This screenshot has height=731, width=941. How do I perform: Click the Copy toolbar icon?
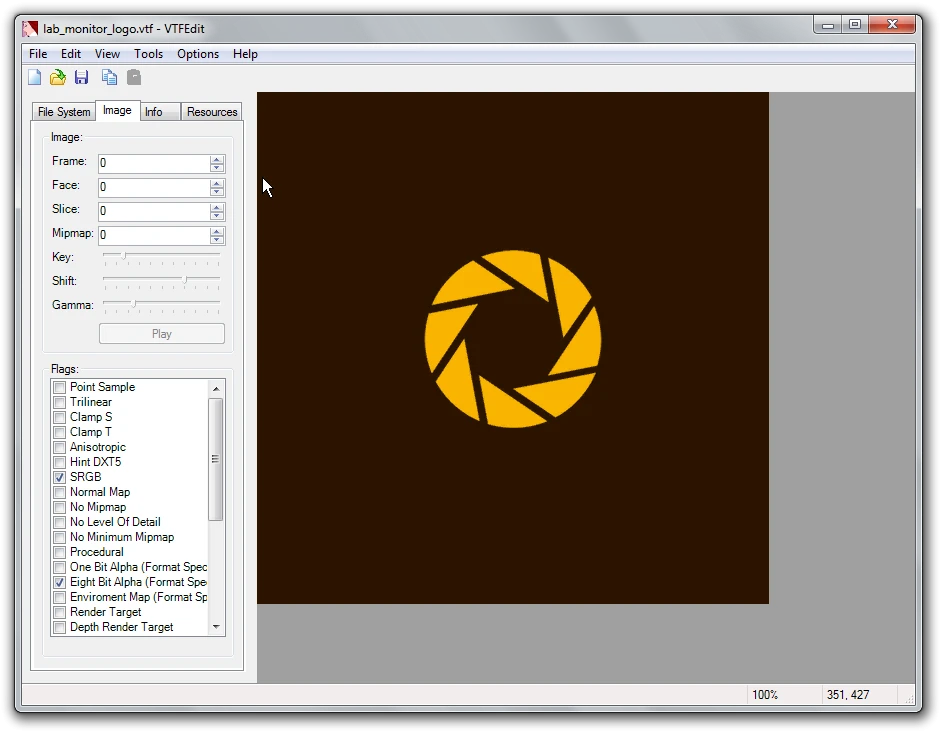coord(109,78)
